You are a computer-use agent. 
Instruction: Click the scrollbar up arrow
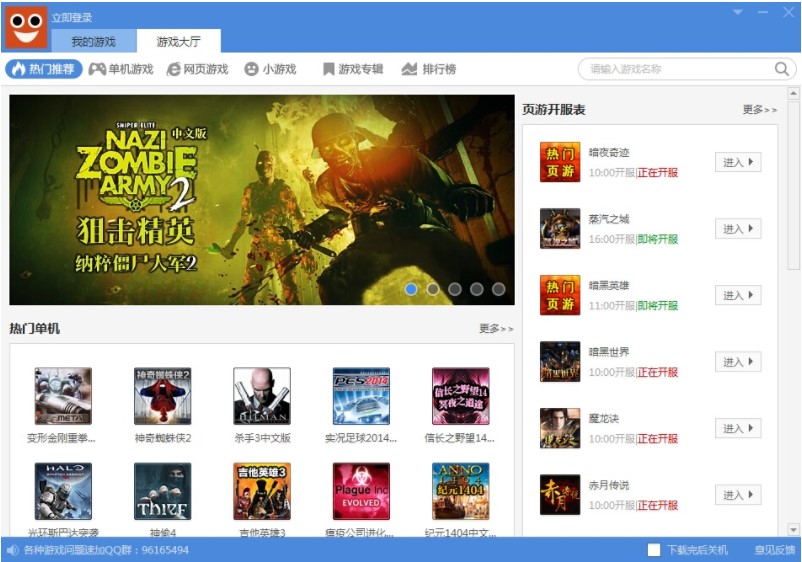(793, 94)
